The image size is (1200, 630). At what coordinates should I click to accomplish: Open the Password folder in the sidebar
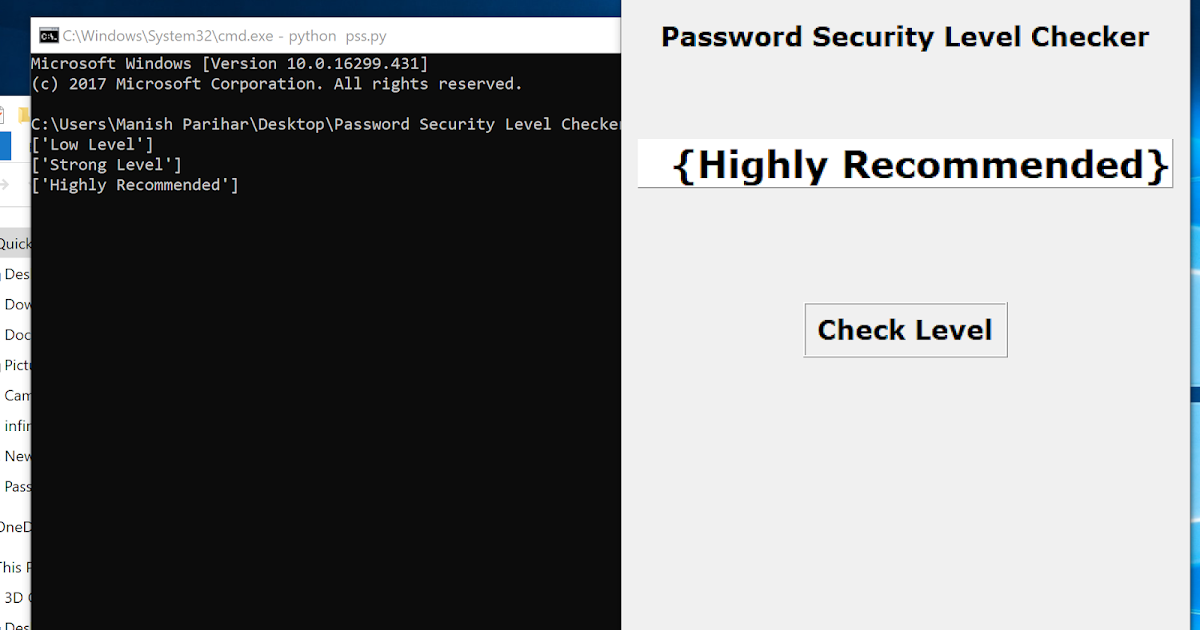12,486
